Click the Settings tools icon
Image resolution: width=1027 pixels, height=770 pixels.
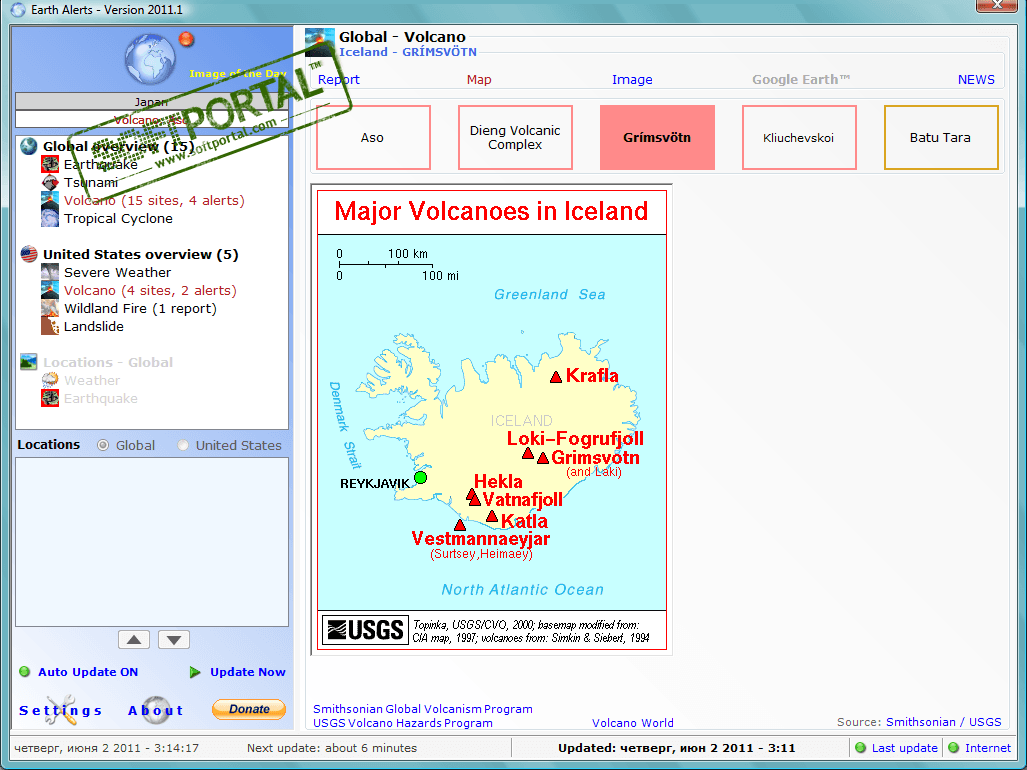(x=60, y=710)
